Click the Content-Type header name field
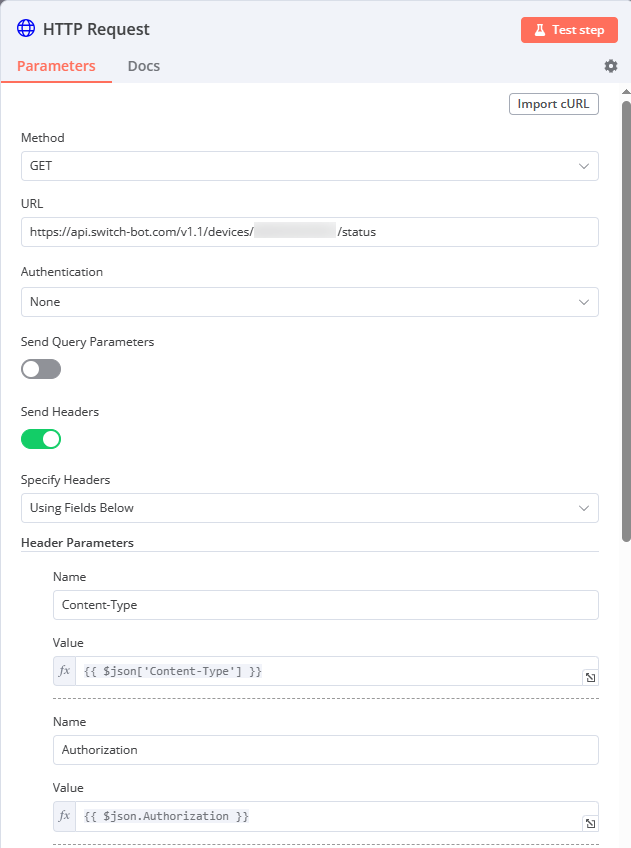Screen dimensions: 631x848 click(326, 605)
